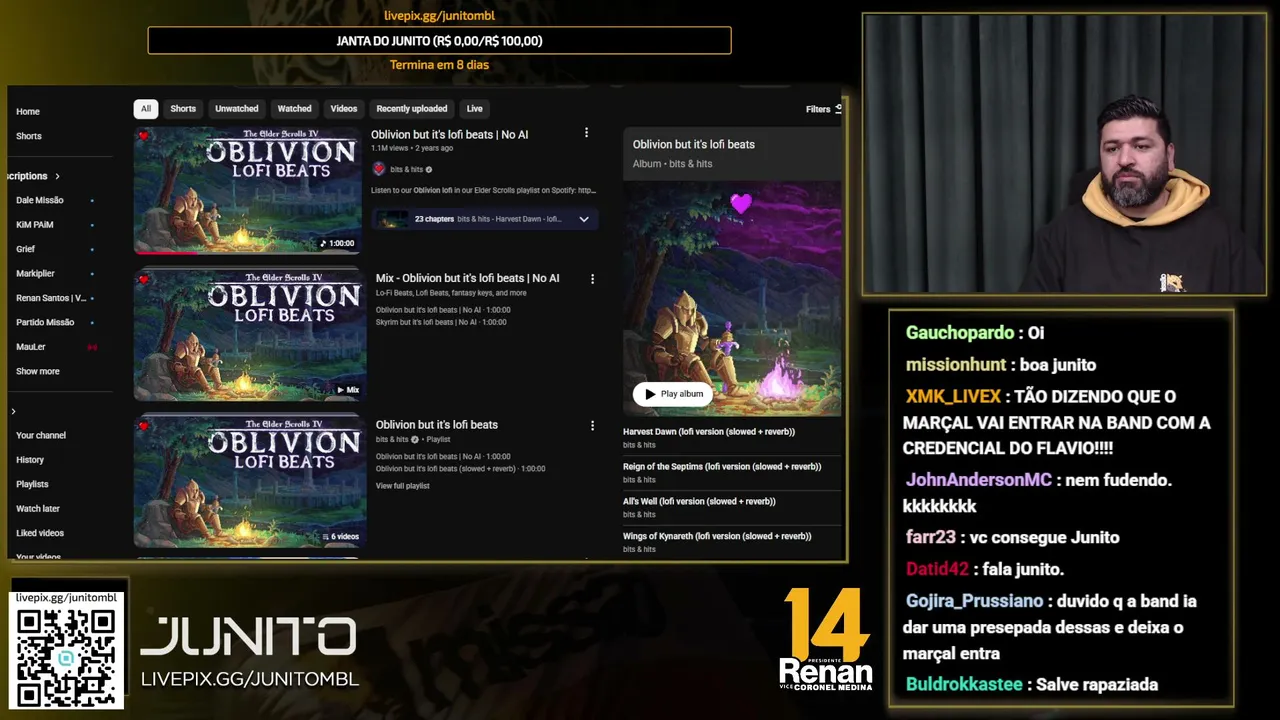Viewport: 1280px width, 720px height.
Task: Click the 6 videos playlist thumbnail
Action: (x=250, y=480)
